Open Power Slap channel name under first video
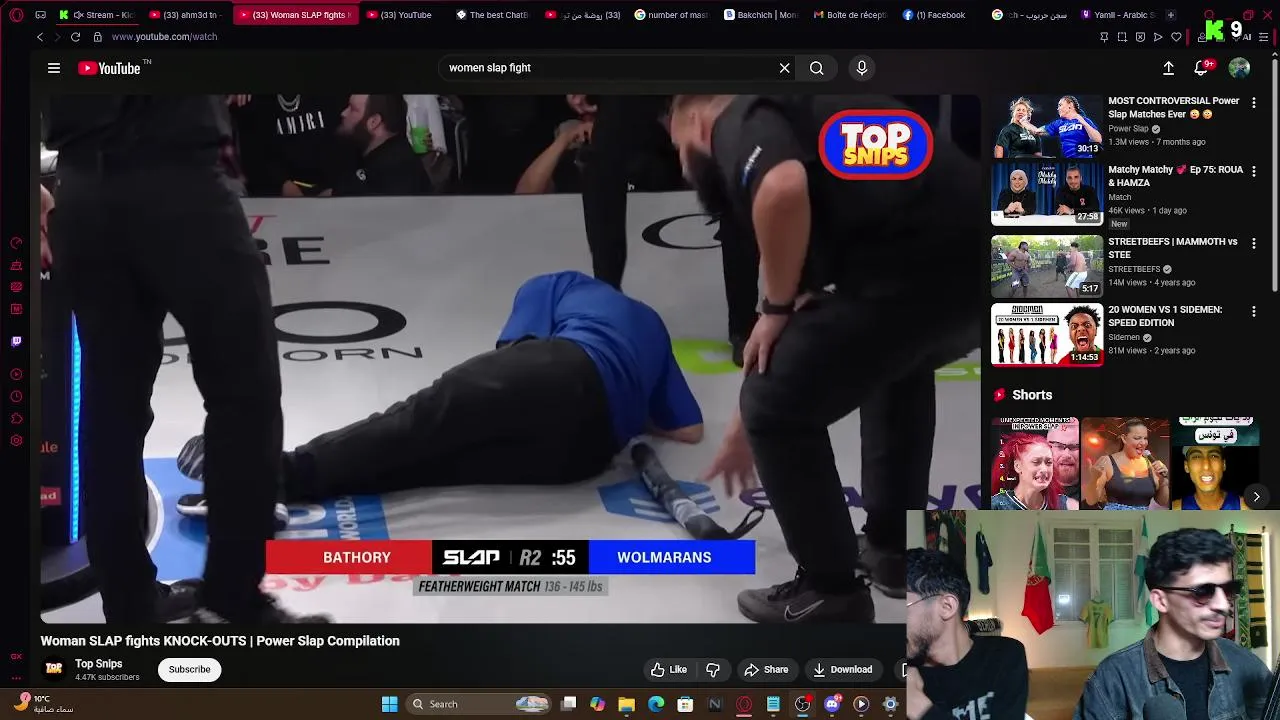This screenshot has height=720, width=1280. click(1128, 129)
